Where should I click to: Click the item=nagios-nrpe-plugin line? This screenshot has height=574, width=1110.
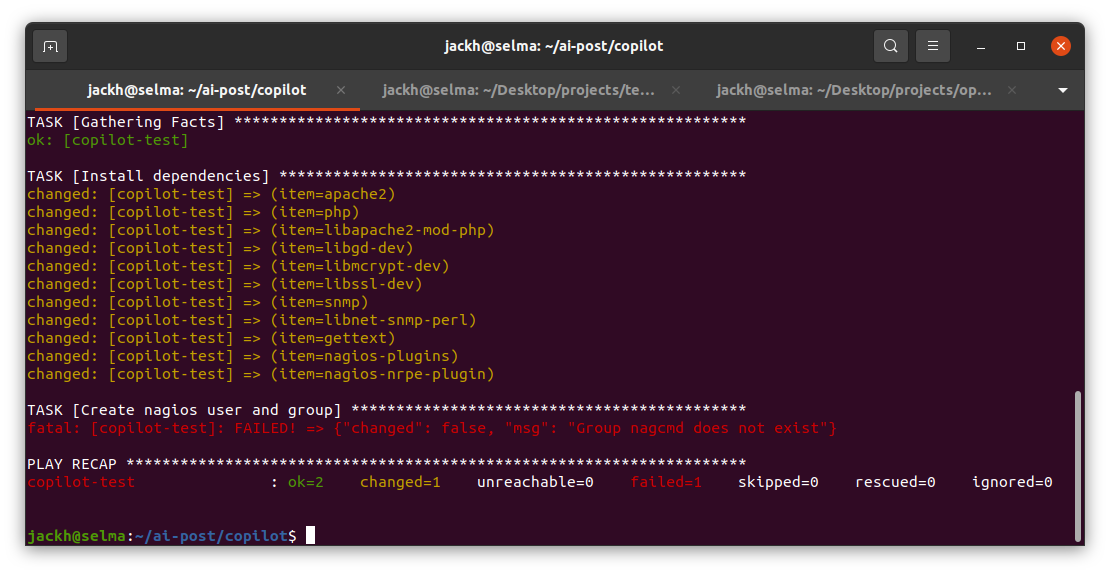point(261,374)
